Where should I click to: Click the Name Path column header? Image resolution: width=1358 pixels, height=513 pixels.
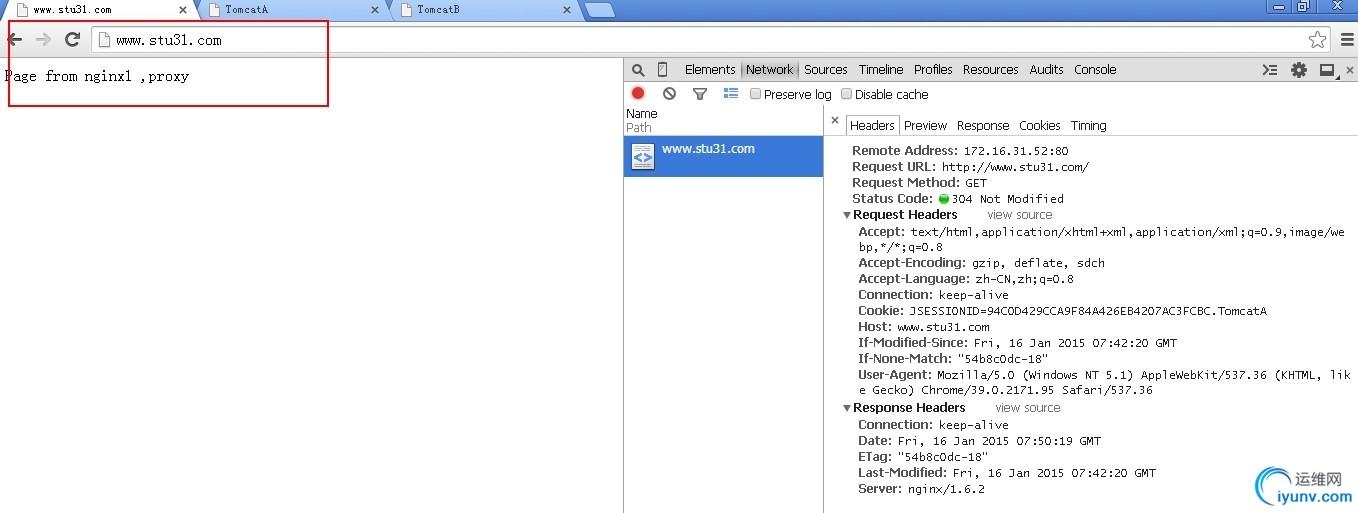723,121
